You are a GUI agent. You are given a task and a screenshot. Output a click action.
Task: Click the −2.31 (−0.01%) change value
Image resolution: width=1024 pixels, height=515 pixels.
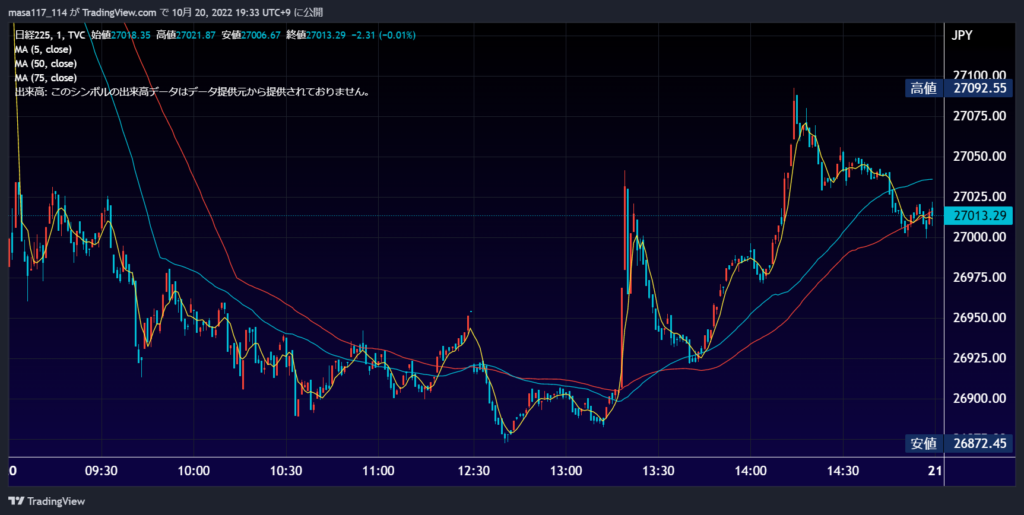click(383, 35)
